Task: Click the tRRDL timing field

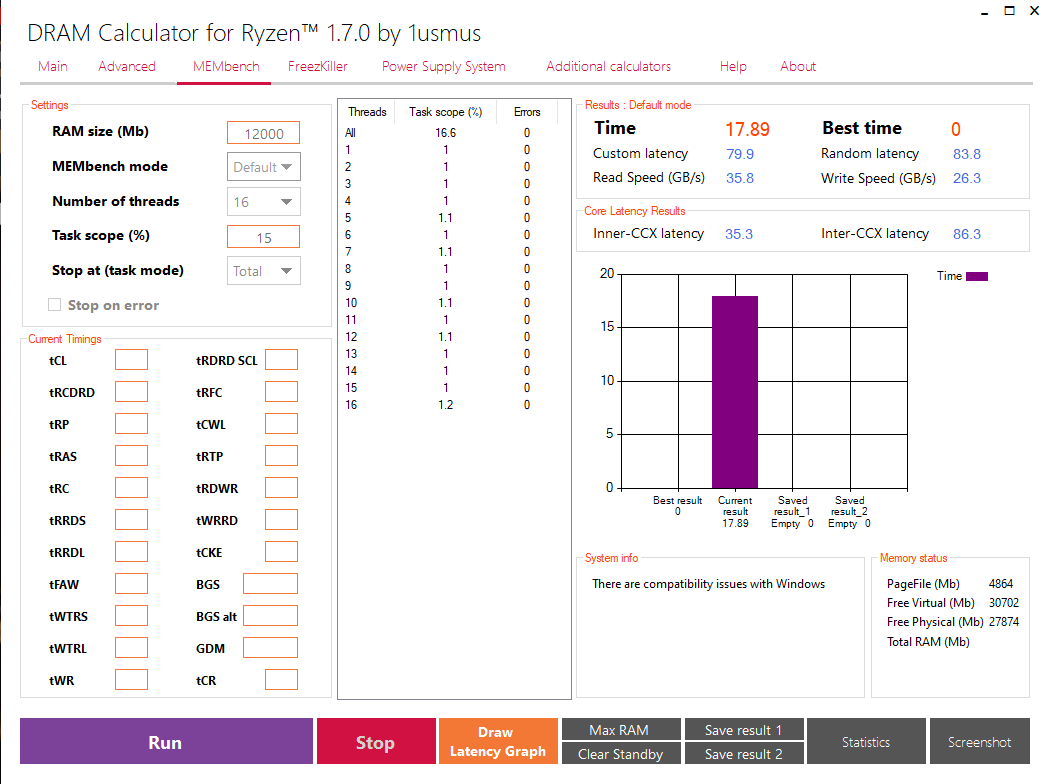Action: tap(131, 552)
